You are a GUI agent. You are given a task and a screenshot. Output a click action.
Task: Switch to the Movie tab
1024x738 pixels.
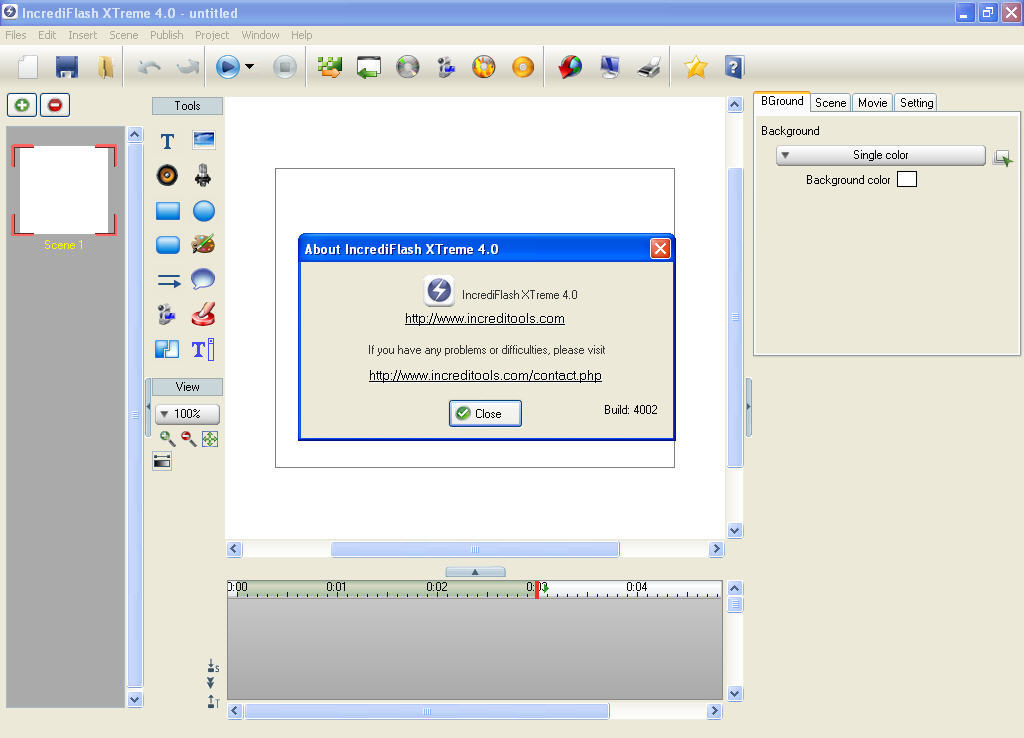click(x=872, y=103)
